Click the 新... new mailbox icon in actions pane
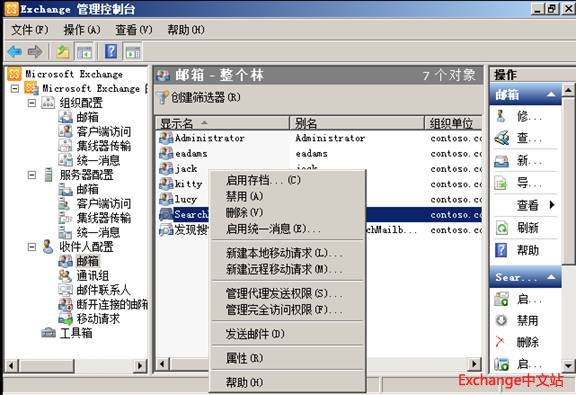Screen dimensions: 576x395 pos(501,161)
